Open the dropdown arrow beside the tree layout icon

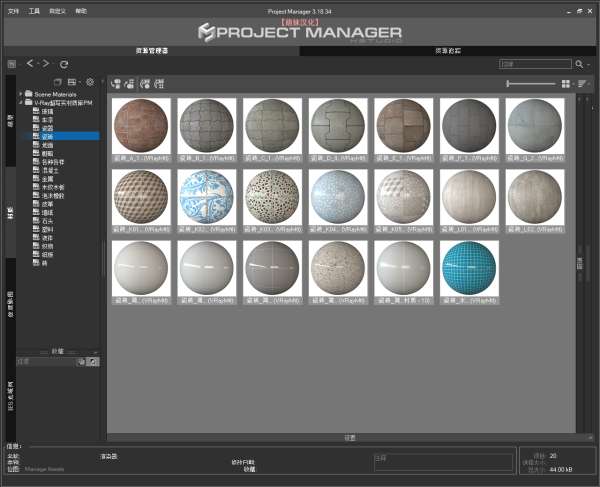pyautogui.click(x=79, y=82)
